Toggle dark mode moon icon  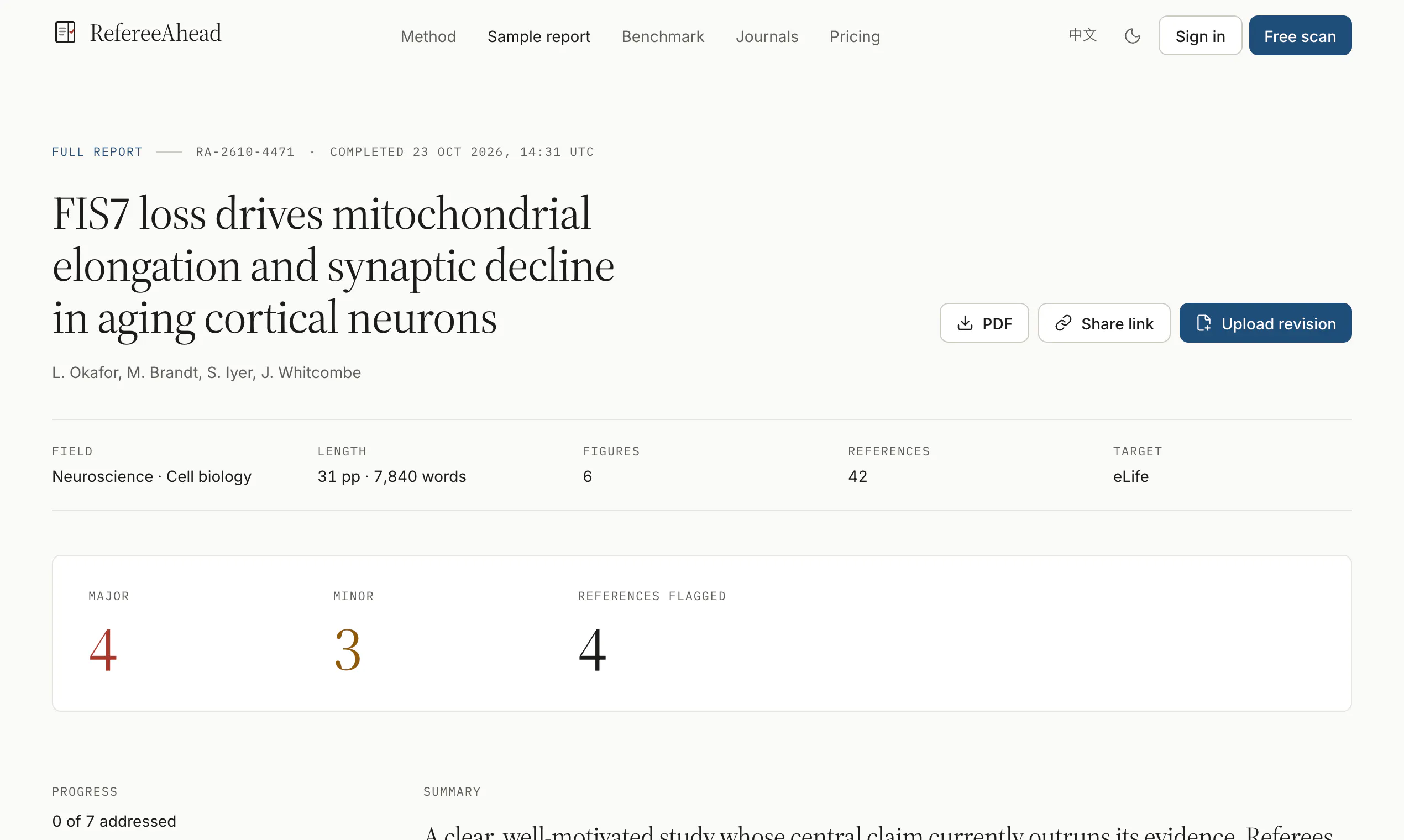coord(1132,36)
